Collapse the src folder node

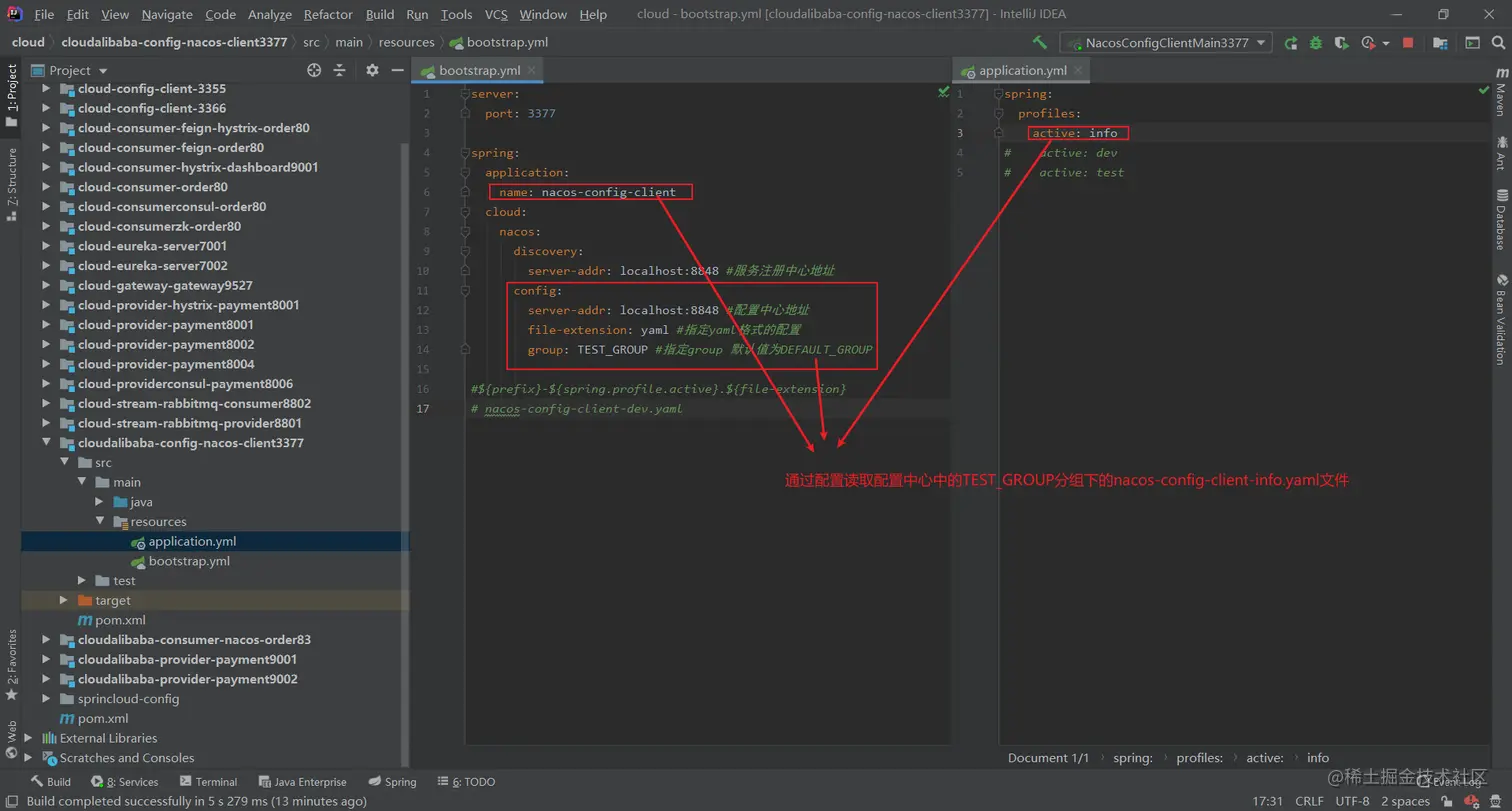64,462
